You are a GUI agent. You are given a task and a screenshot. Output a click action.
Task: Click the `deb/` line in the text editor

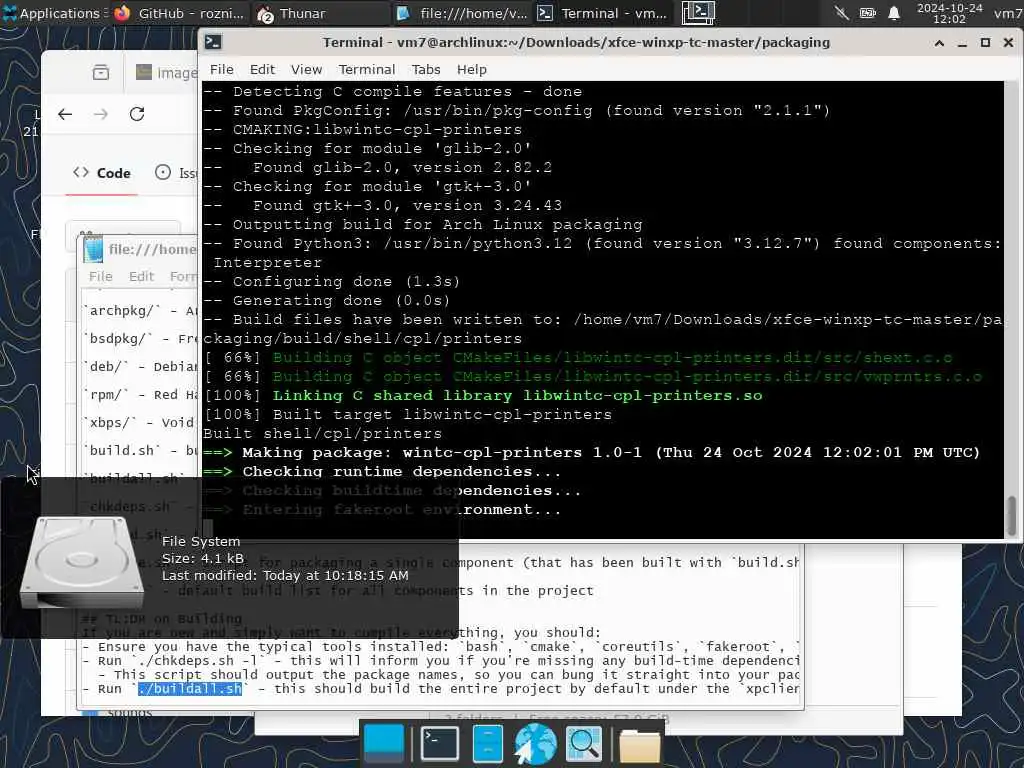(140, 367)
